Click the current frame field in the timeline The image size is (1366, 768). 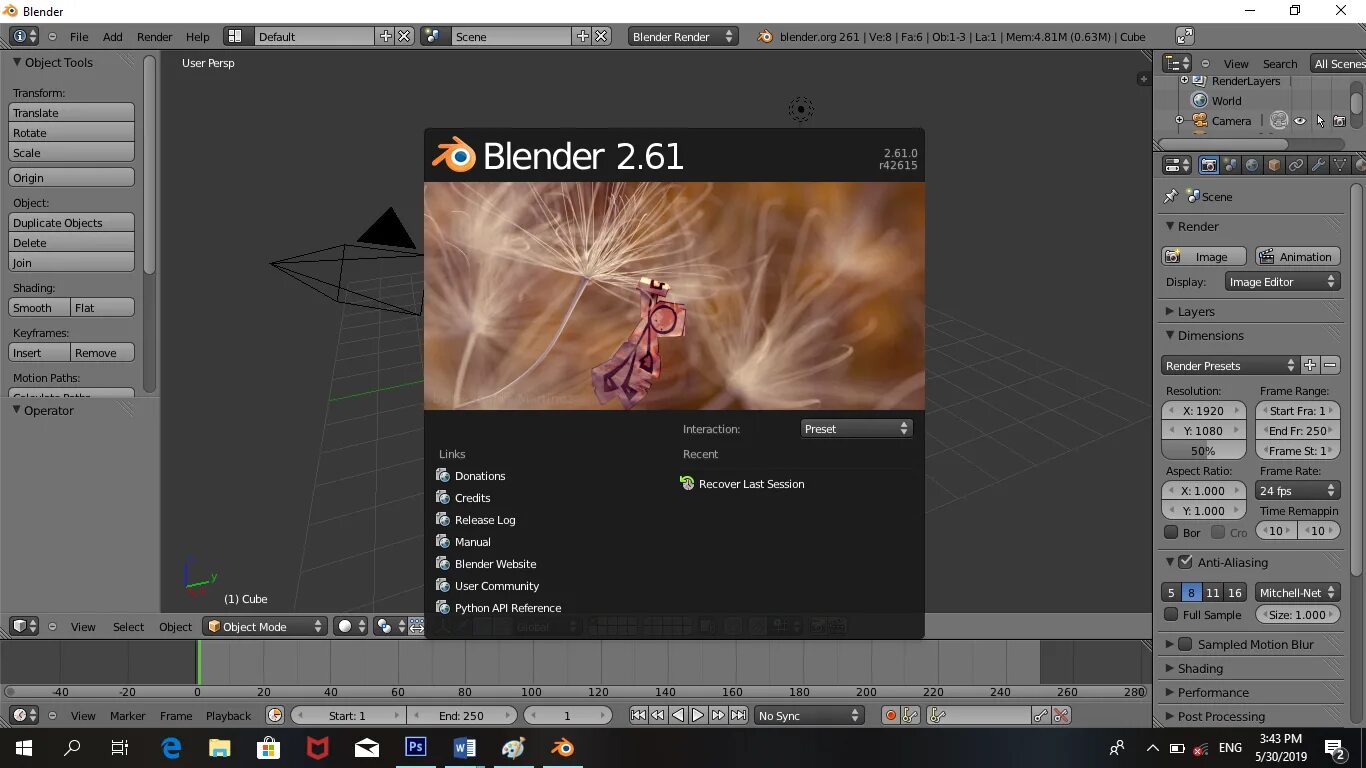click(568, 715)
